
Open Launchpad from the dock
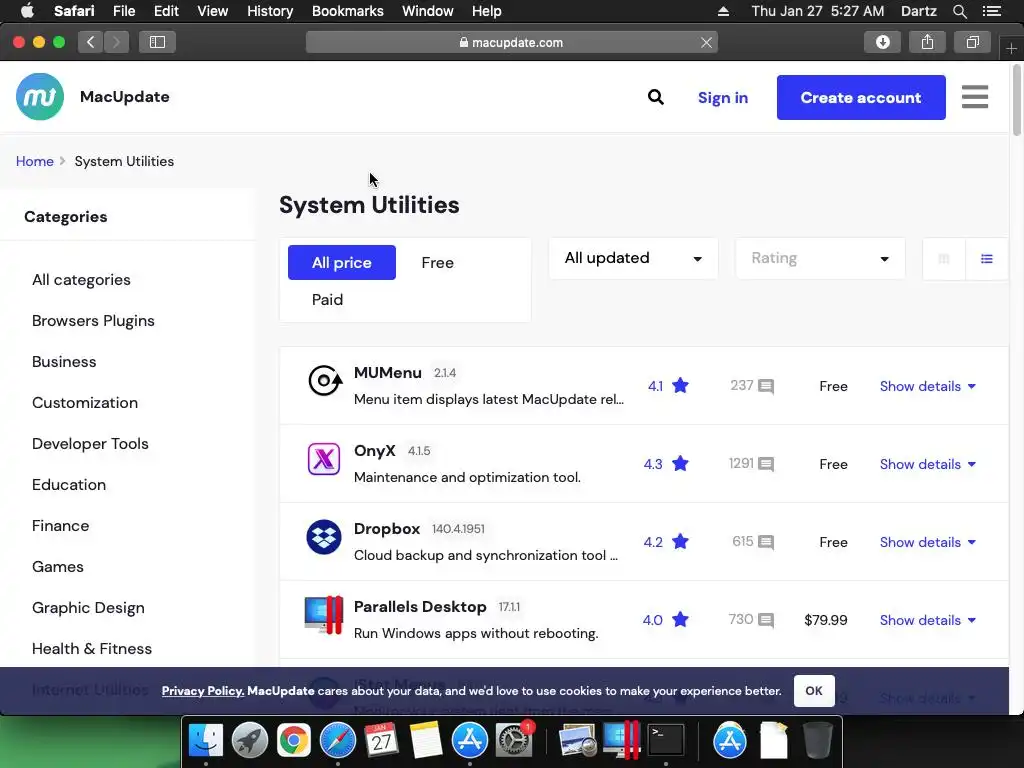pyautogui.click(x=249, y=740)
